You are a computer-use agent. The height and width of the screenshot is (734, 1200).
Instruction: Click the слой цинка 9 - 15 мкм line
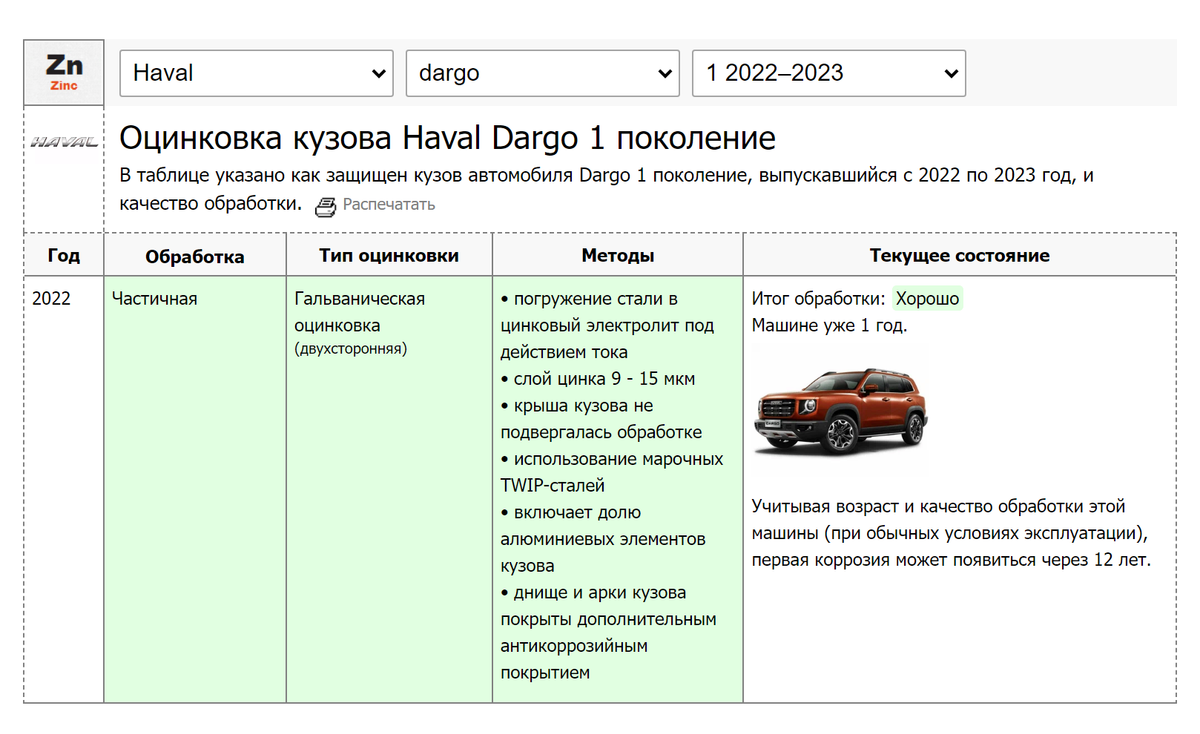click(x=598, y=379)
